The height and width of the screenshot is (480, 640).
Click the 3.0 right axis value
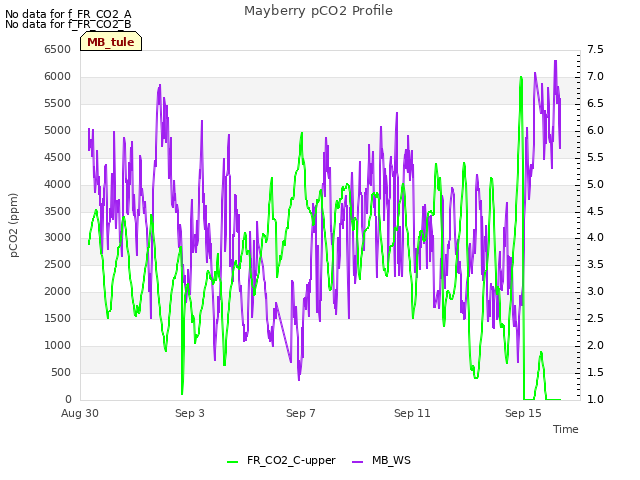click(x=595, y=291)
